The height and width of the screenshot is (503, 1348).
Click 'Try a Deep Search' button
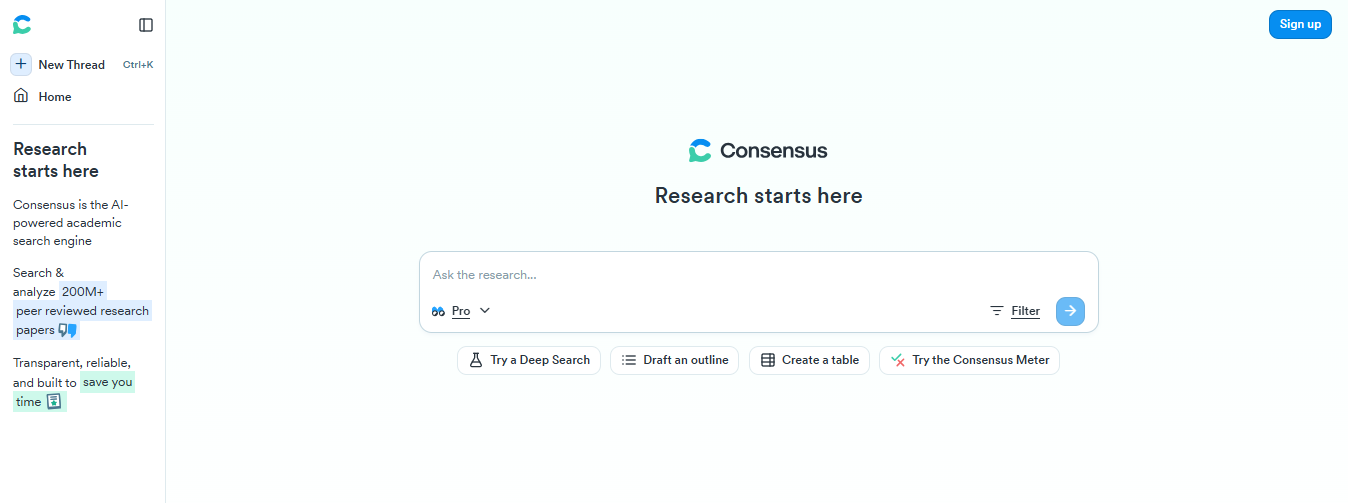pos(529,360)
